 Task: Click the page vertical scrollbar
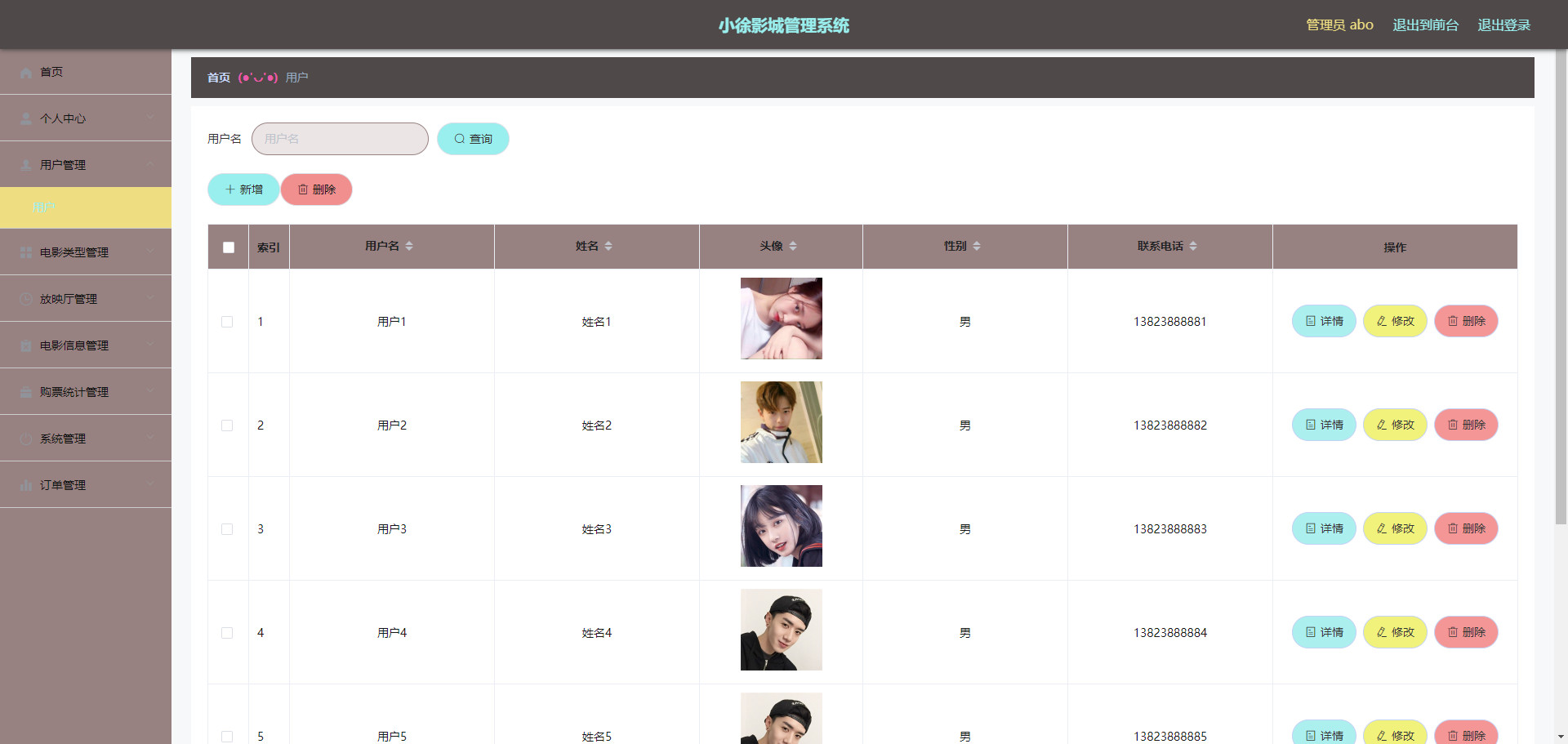click(x=1561, y=286)
